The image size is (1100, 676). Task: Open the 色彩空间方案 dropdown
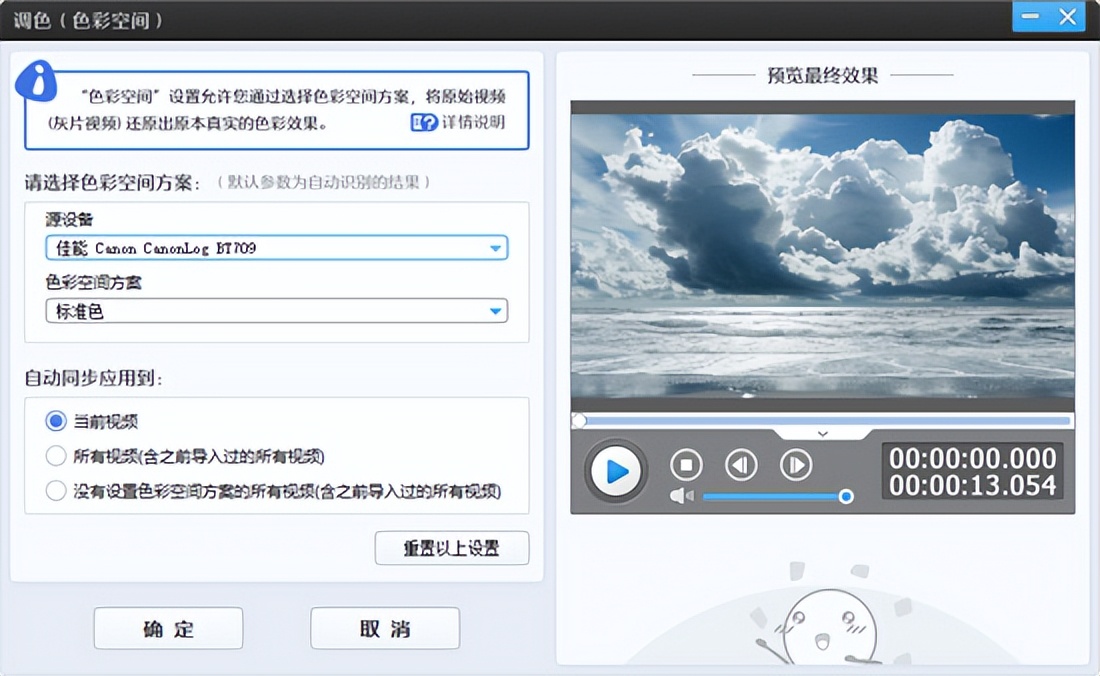(276, 311)
